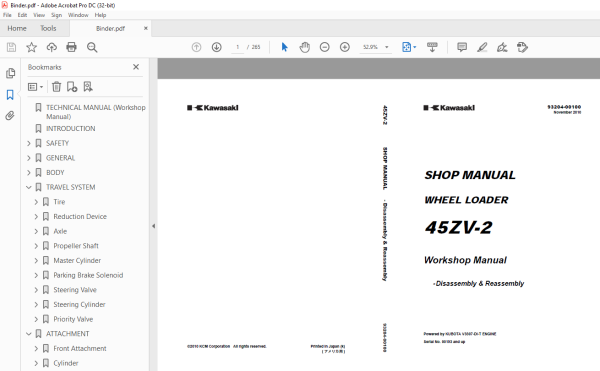The height and width of the screenshot is (371, 600).
Task: Open the zoom level dropdown arrow
Action: point(386,47)
